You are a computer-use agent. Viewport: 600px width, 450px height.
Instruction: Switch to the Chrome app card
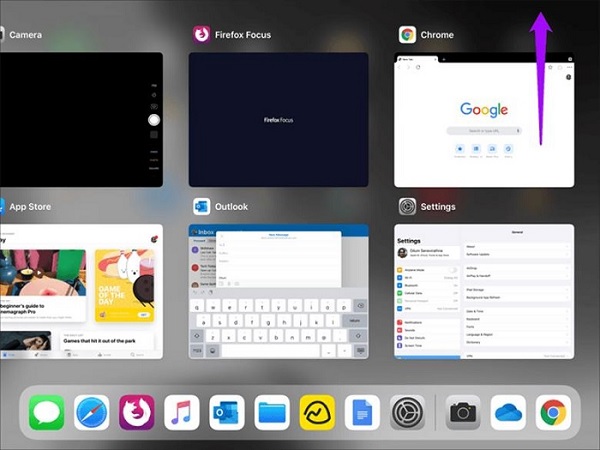484,120
